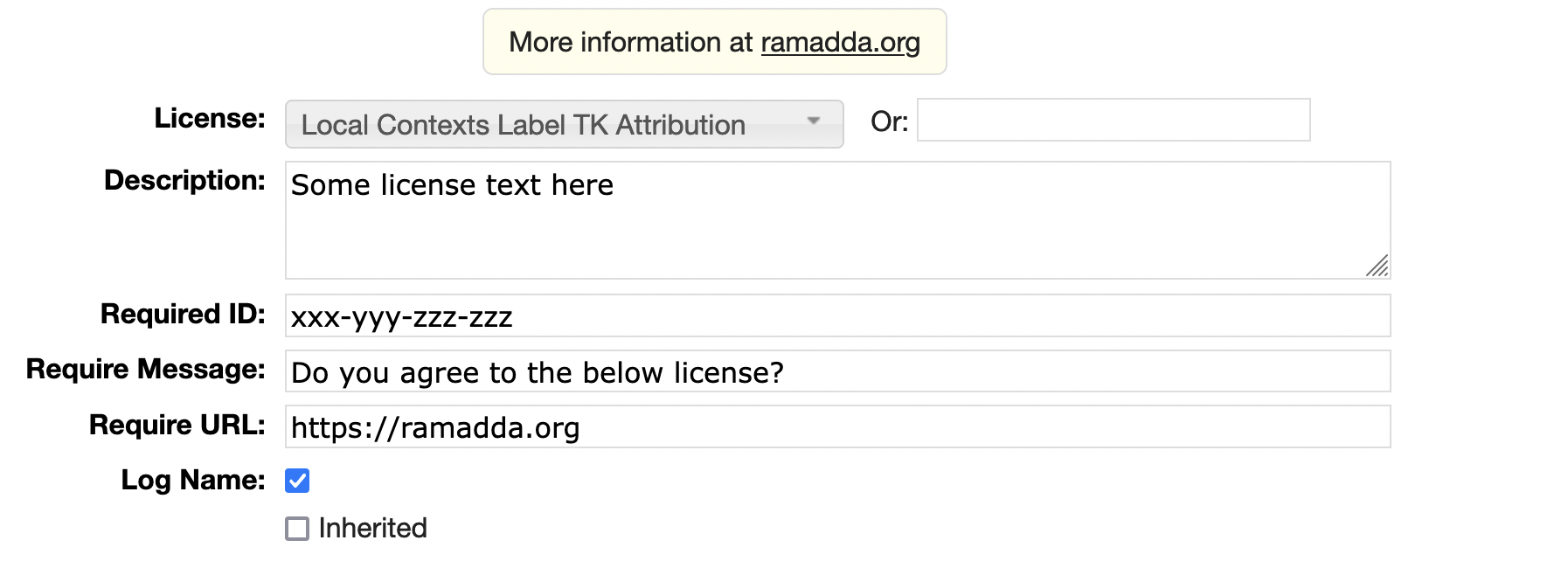Click the Inherited label text
This screenshot has height=568, width=1568.
pos(372,529)
